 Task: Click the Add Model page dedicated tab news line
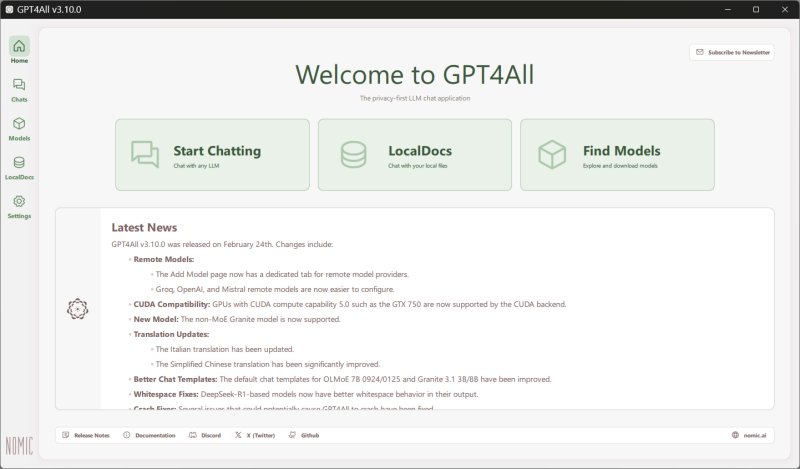pos(282,275)
